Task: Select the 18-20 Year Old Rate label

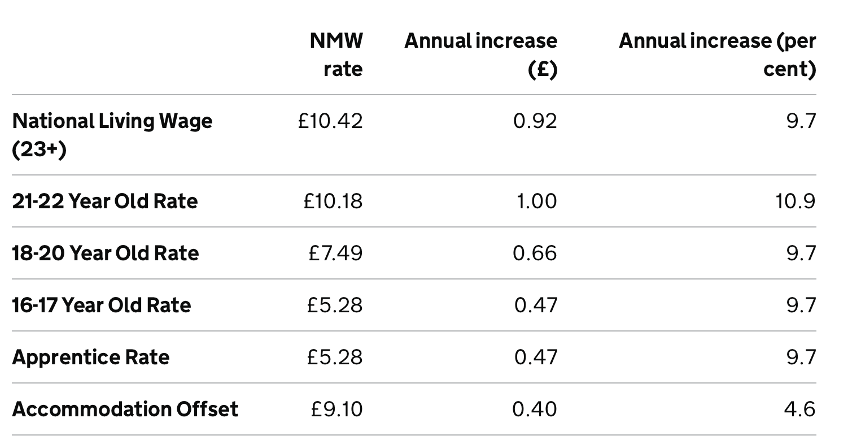Action: point(105,253)
